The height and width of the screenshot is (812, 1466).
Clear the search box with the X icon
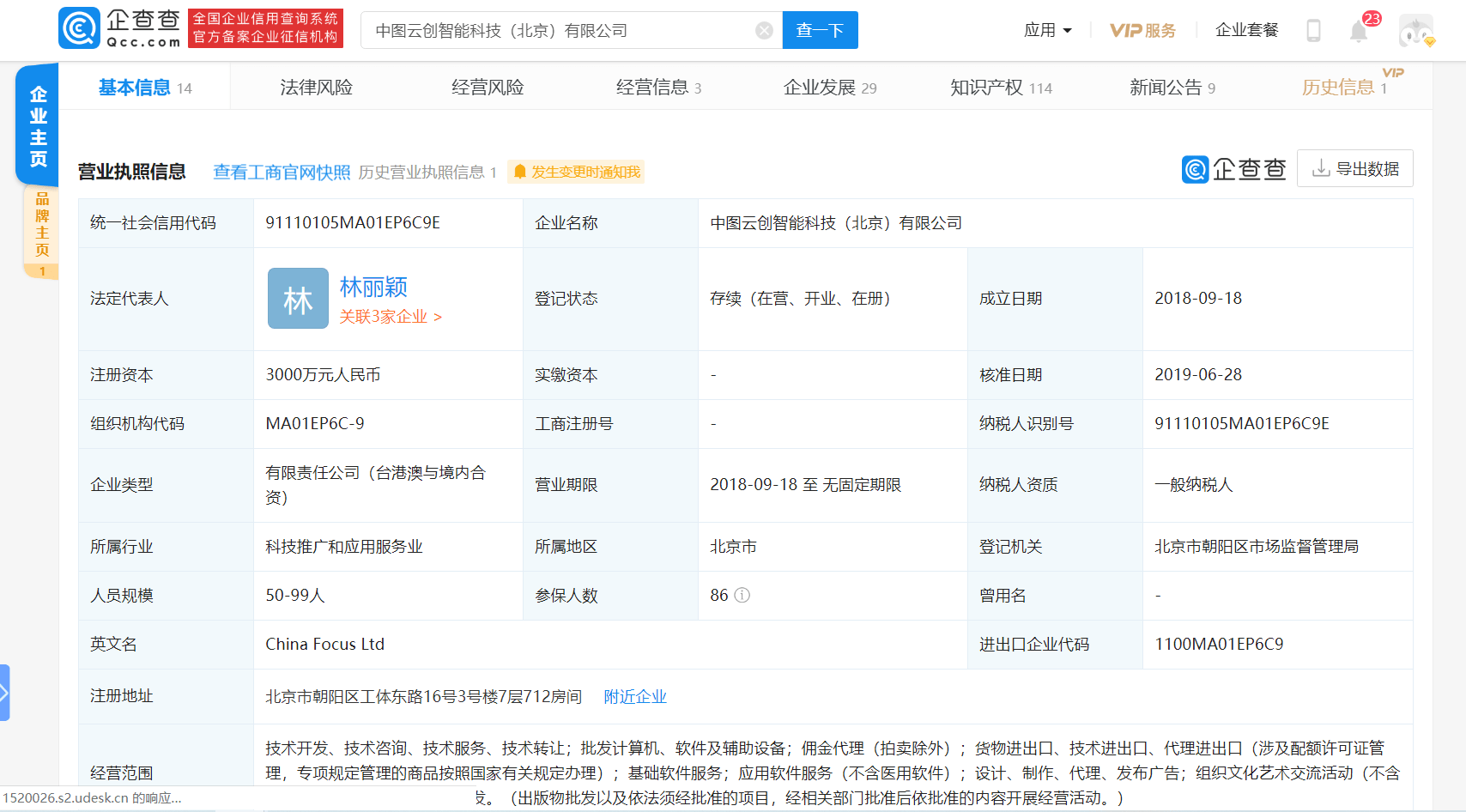(764, 31)
